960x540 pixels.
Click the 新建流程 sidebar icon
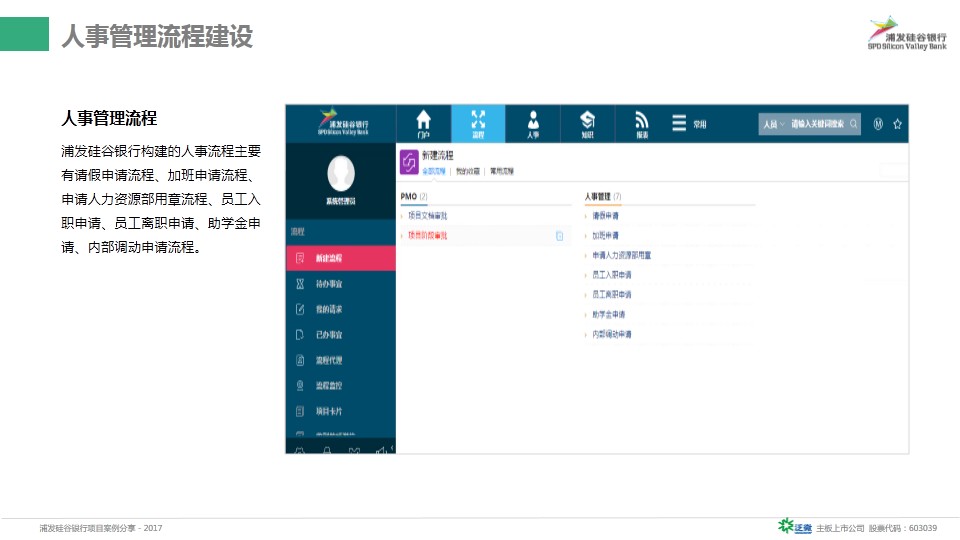[x=300, y=258]
